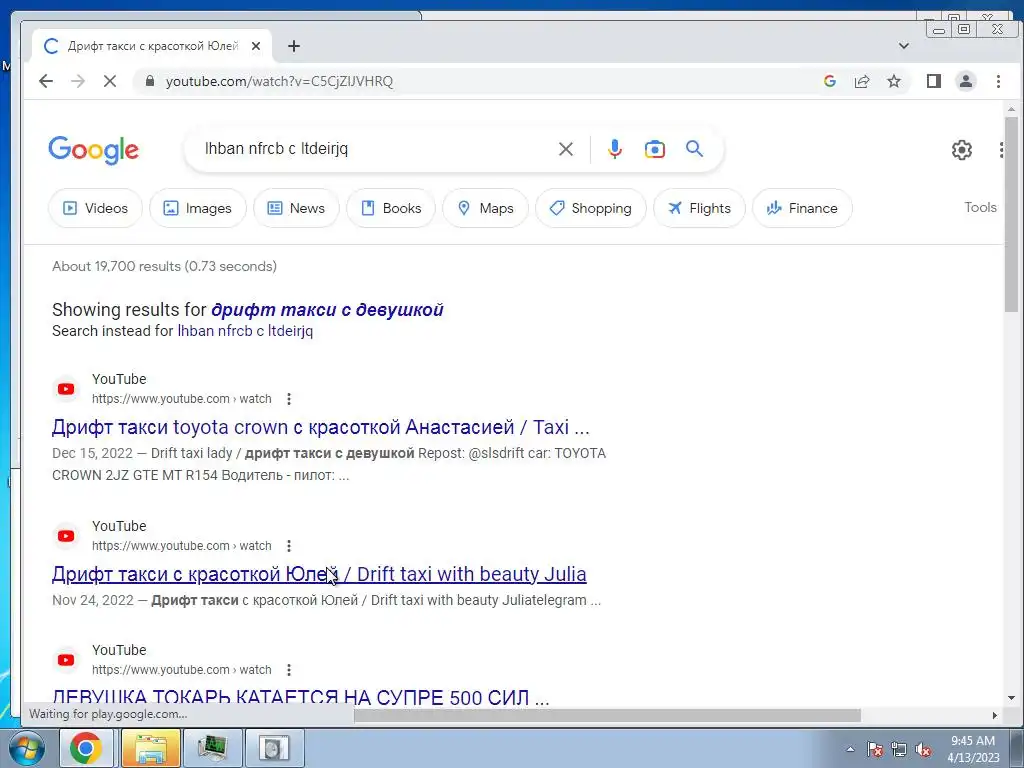This screenshot has width=1024, height=768.
Task: Click the scroll-down arrow
Action: (1011, 698)
